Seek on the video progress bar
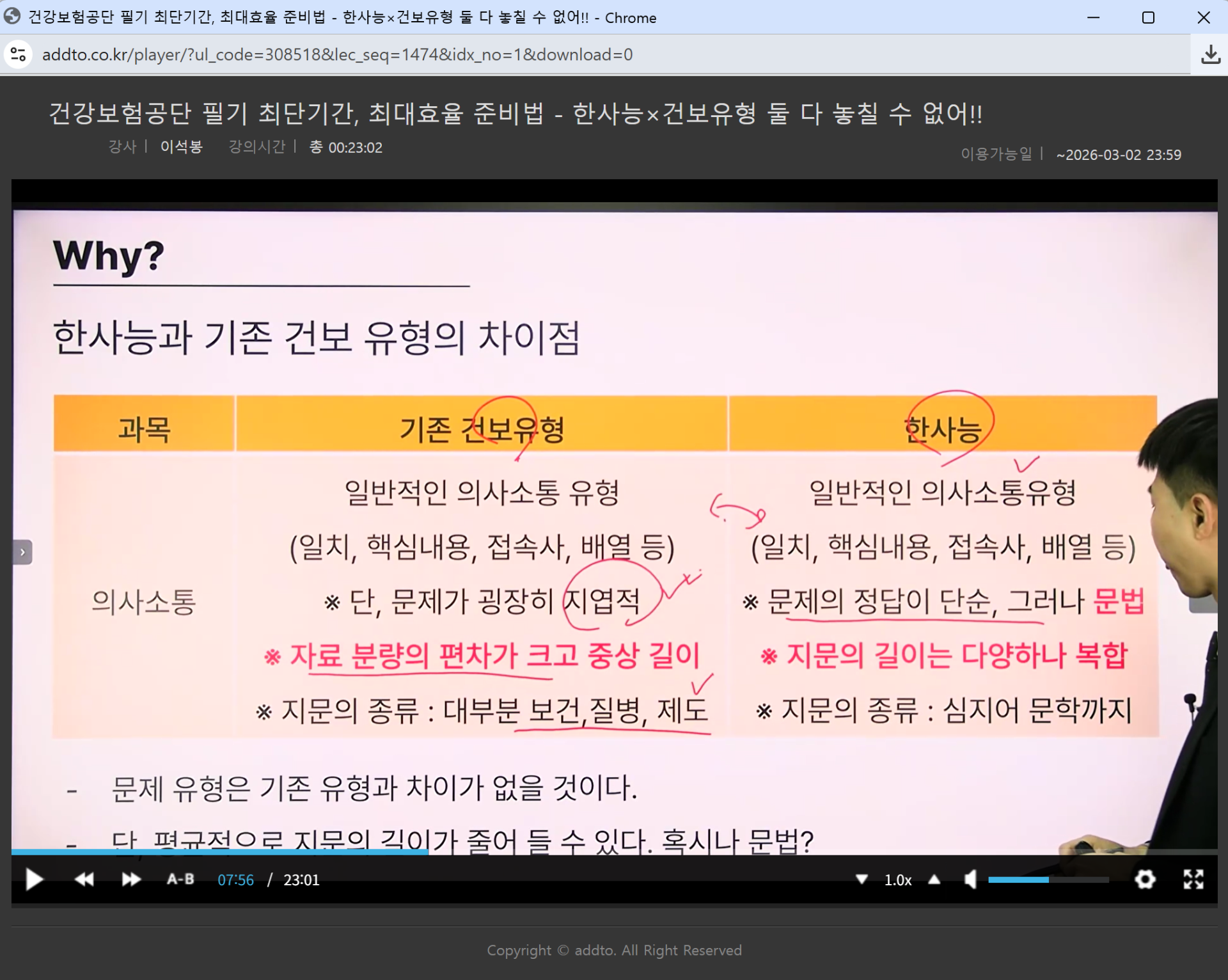 pyautogui.click(x=614, y=852)
